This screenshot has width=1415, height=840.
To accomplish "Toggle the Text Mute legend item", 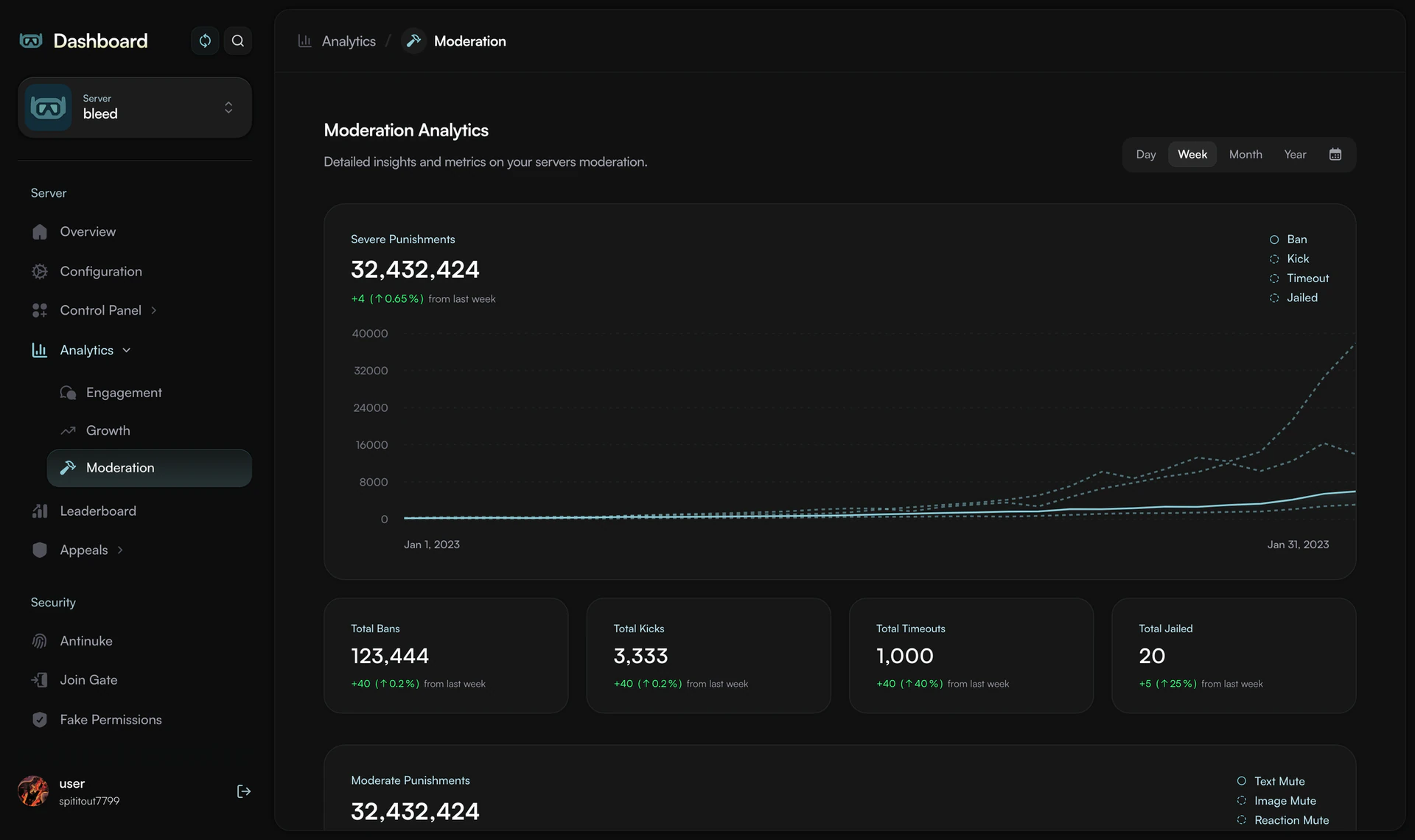I will (x=1271, y=781).
